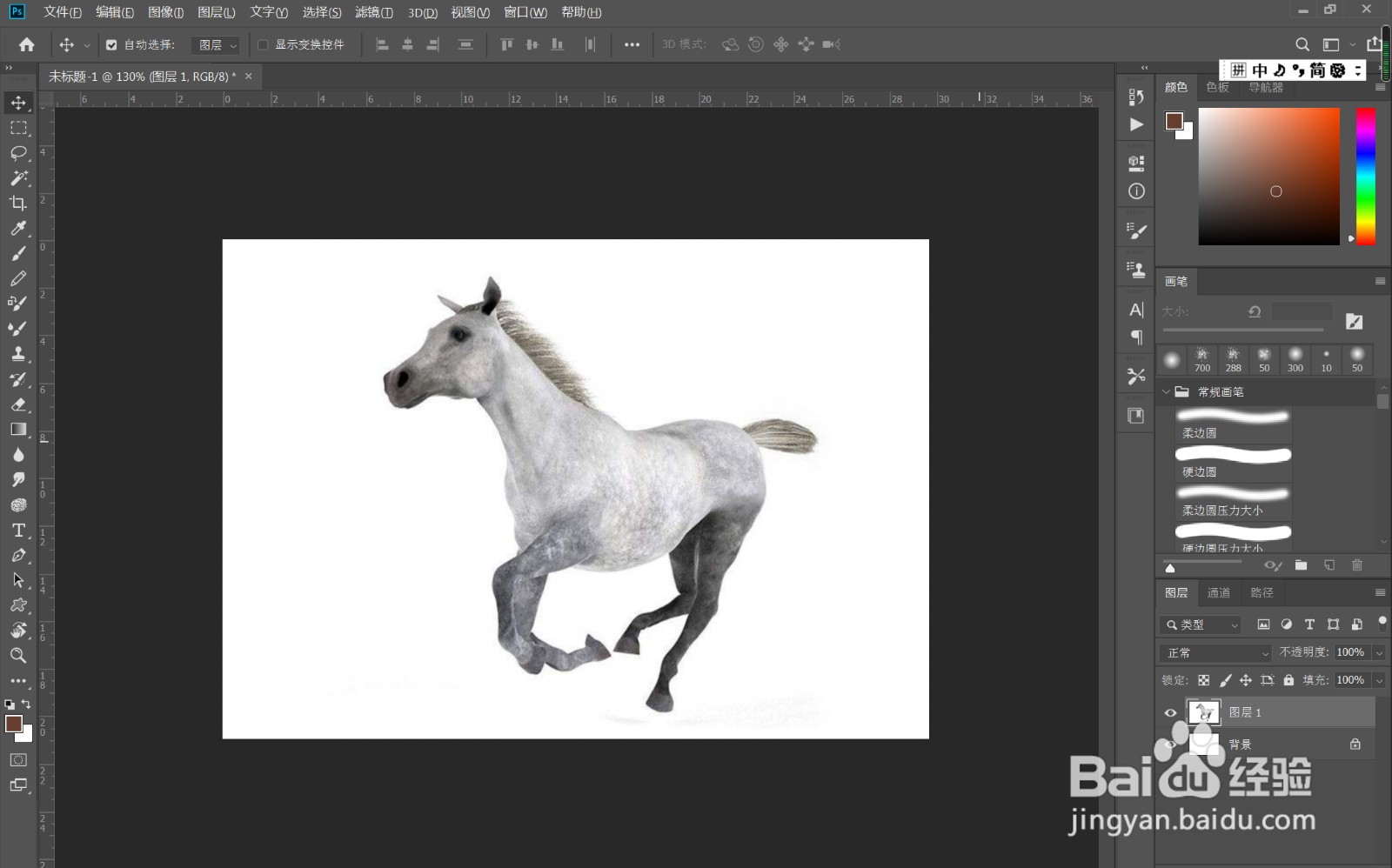Choose the 柔边圆 brush preset
Screen dimensions: 1392x868
(x=1233, y=424)
